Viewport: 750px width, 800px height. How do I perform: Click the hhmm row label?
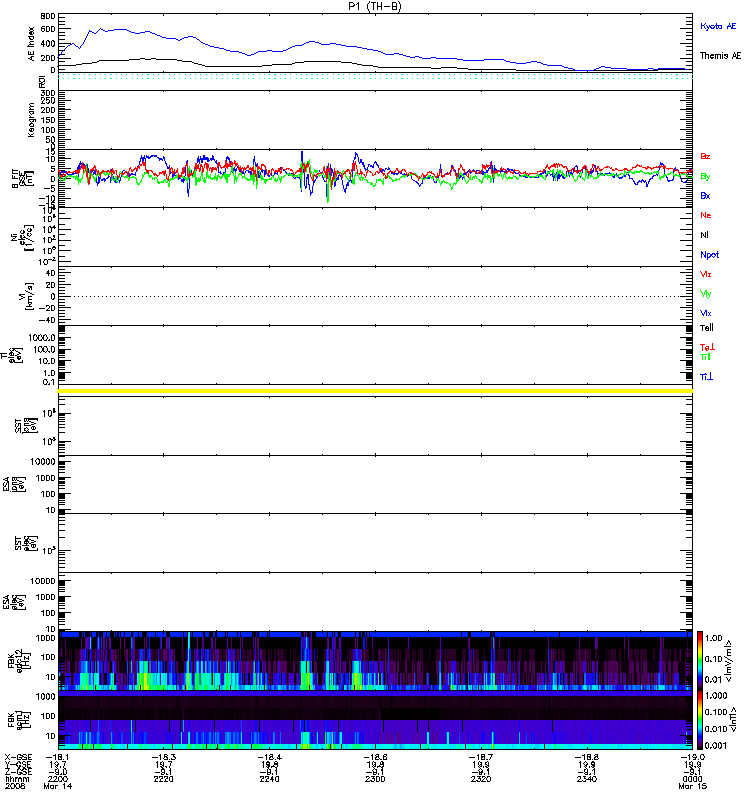click(x=17, y=779)
